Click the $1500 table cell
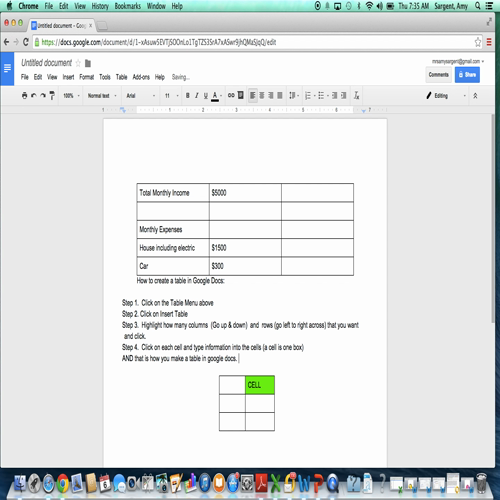 tap(245, 248)
